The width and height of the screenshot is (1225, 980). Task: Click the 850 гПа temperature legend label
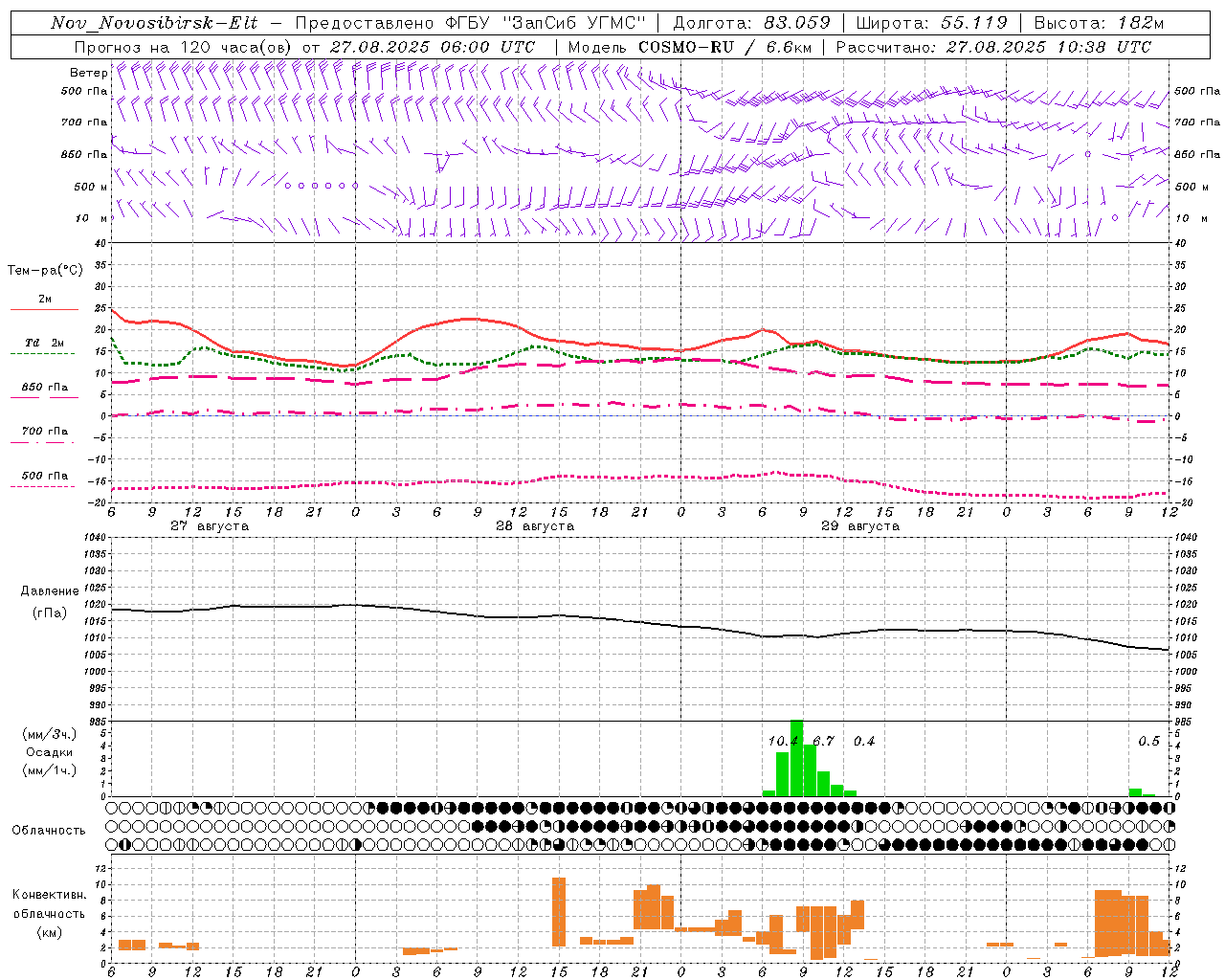[x=45, y=388]
